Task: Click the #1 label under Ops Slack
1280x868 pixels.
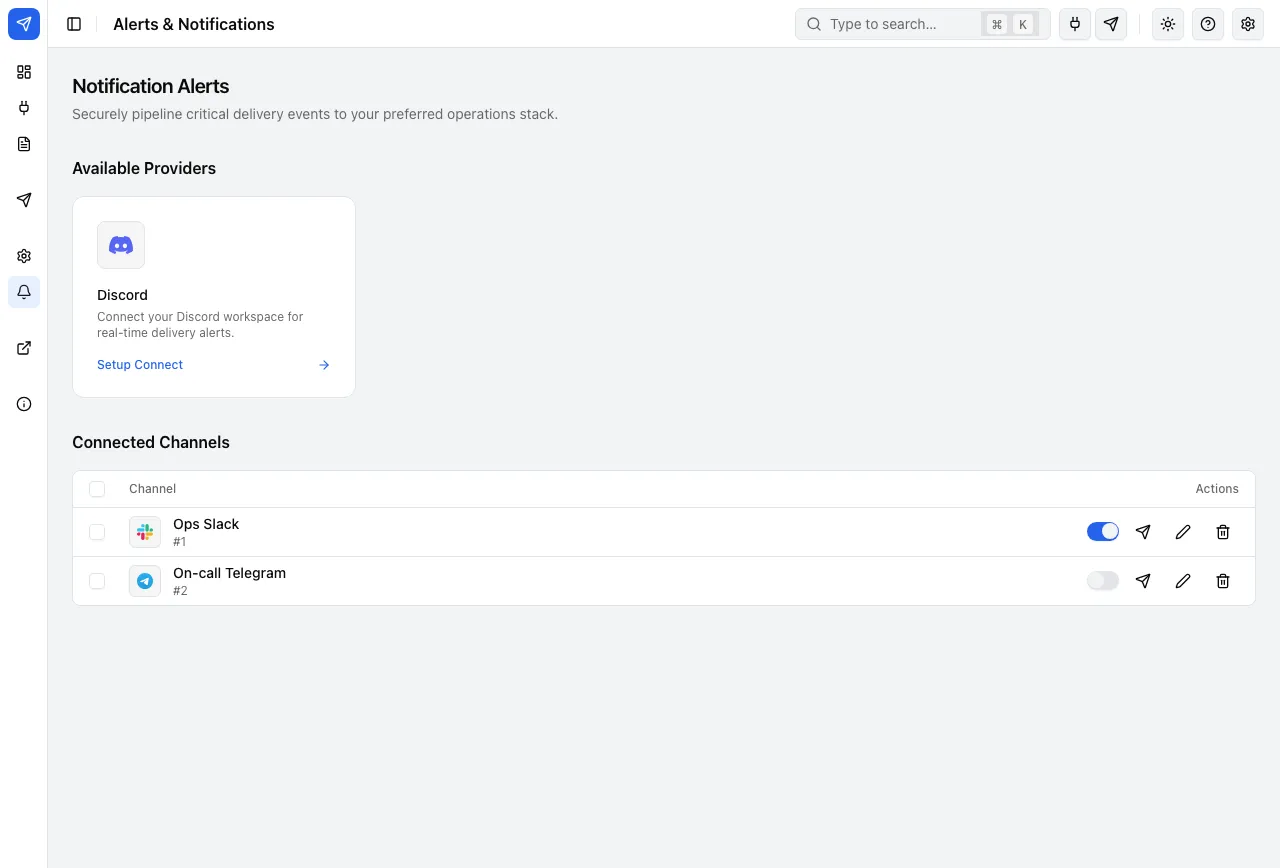Action: tap(180, 542)
